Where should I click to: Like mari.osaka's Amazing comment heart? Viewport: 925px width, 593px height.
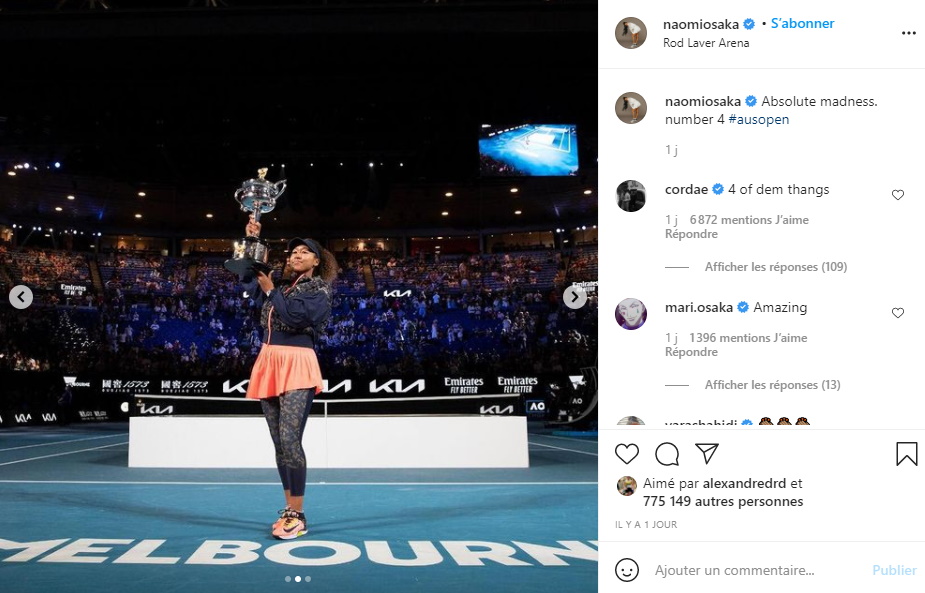(897, 313)
